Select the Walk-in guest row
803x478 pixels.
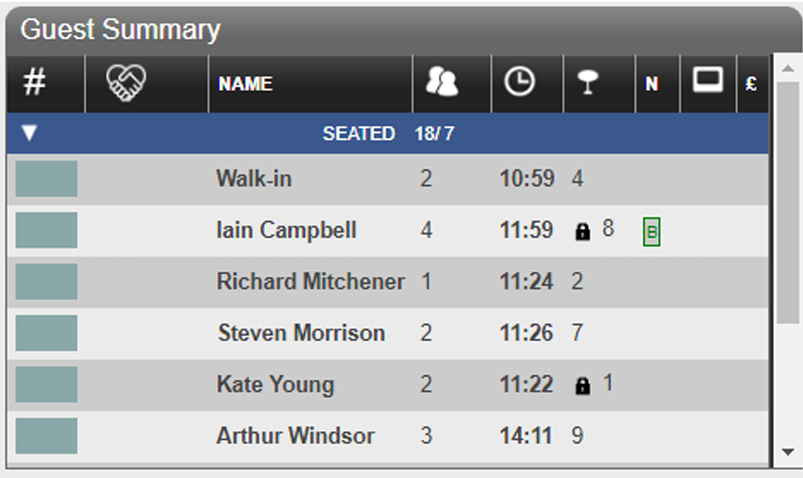click(254, 179)
